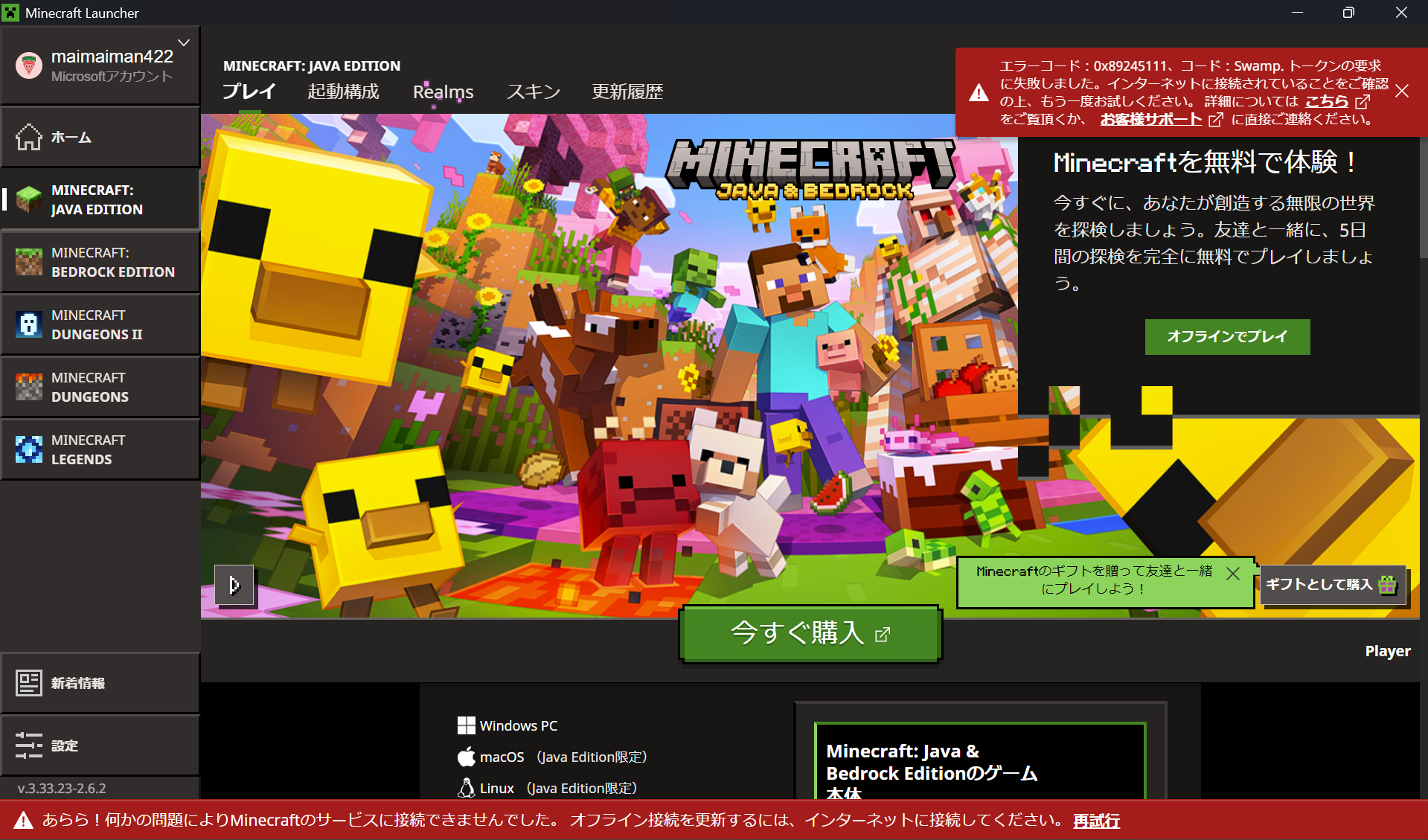Screen dimensions: 1428x840
Task: Click the 今すぐ購入 buy now button
Action: click(810, 633)
